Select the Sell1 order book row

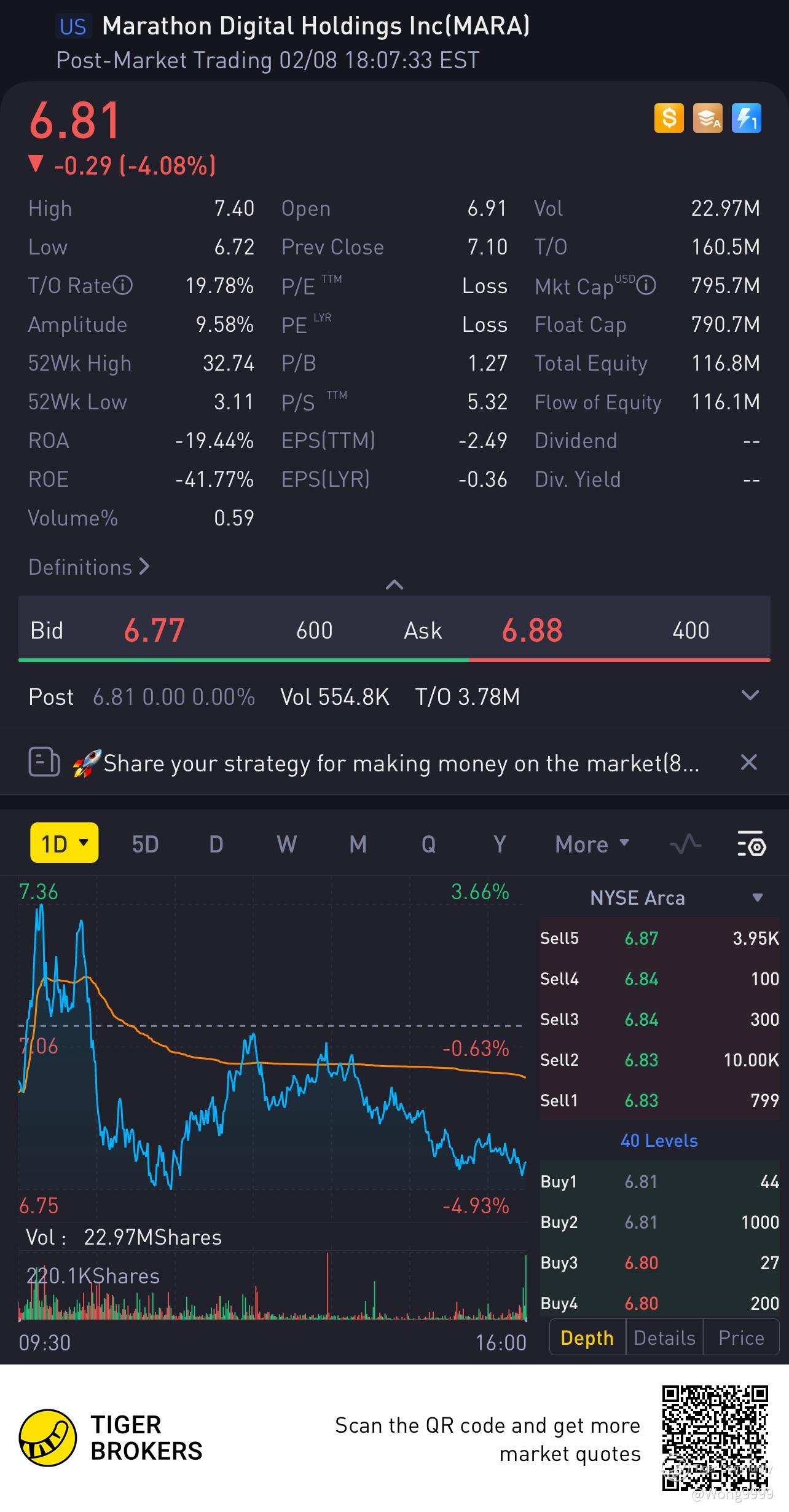659,1101
